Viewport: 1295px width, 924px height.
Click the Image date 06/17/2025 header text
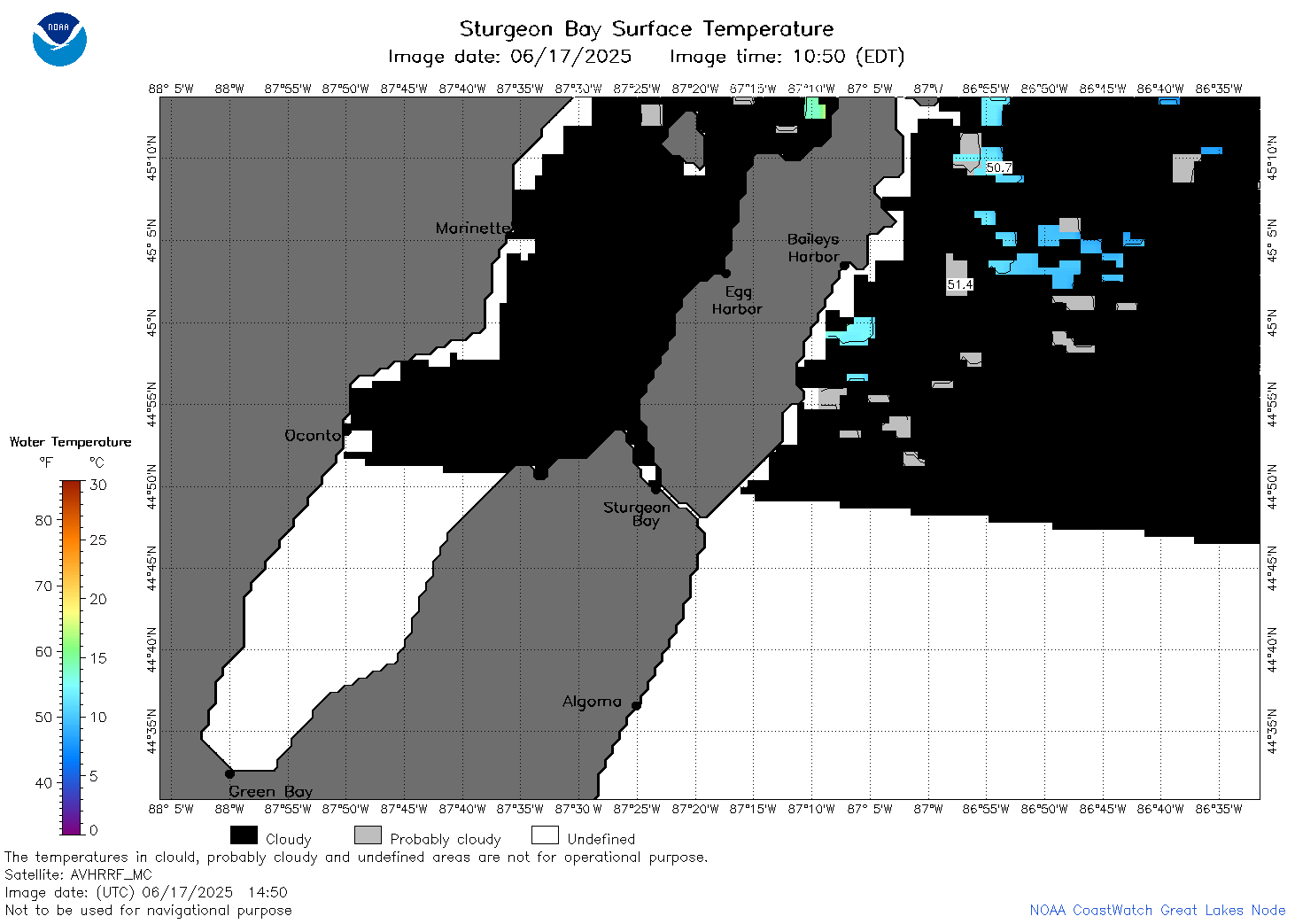510,57
